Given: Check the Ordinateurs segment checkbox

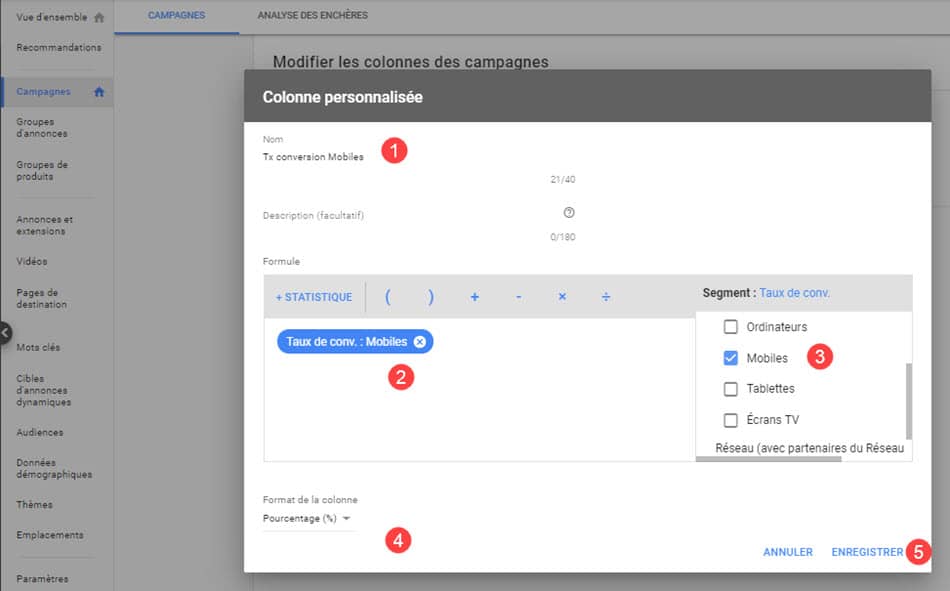Looking at the screenshot, I should [731, 327].
